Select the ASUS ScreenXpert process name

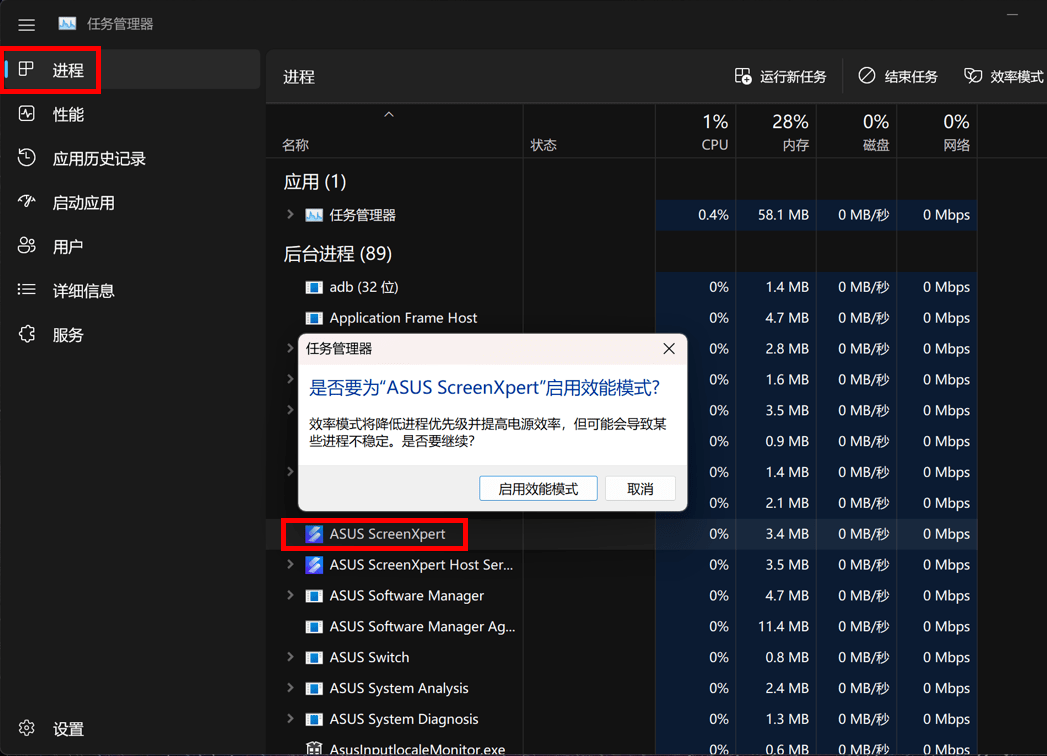[x=387, y=534]
